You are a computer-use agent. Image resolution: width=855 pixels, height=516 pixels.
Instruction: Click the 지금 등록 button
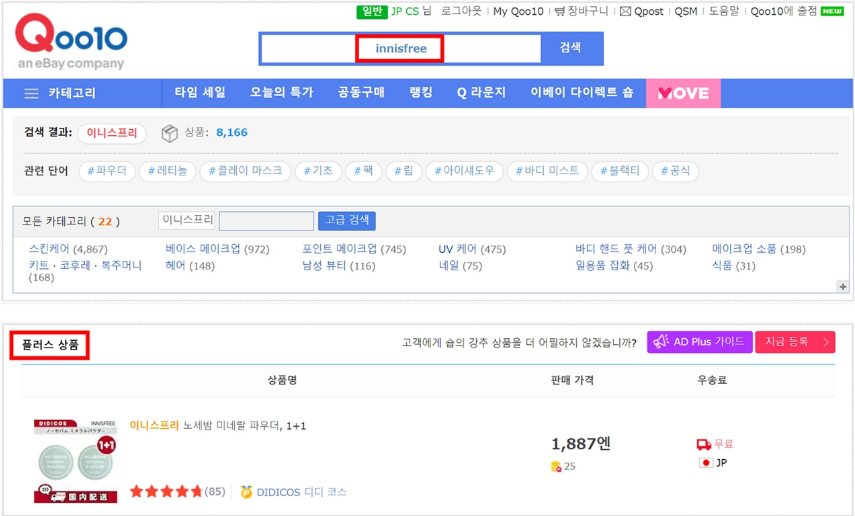[x=795, y=342]
